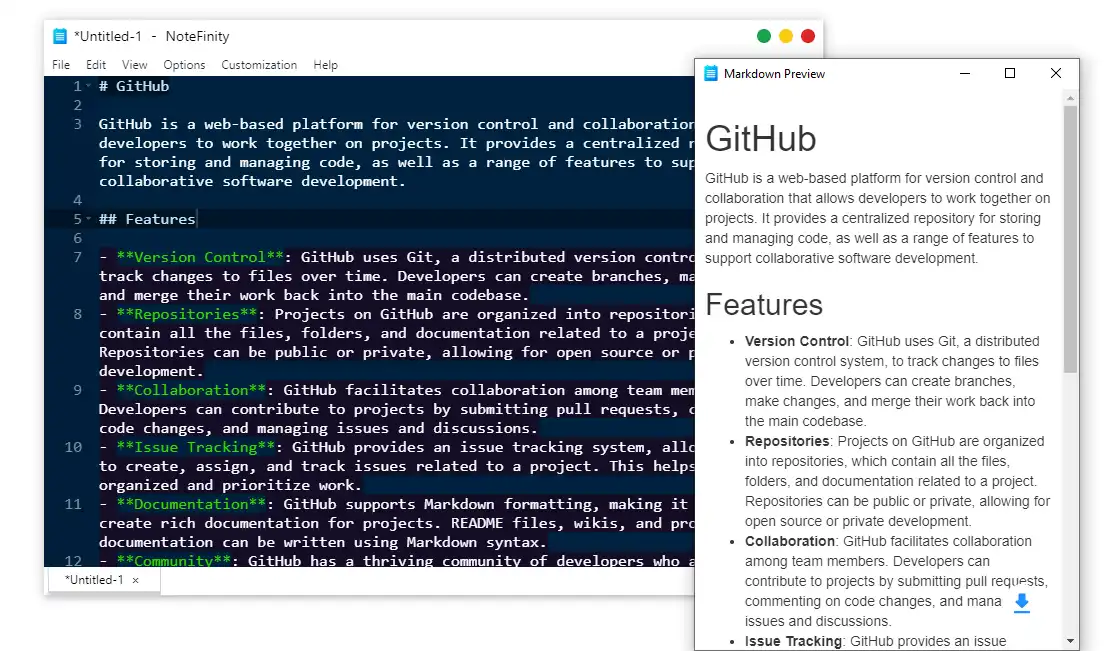Click the Markdown Preview vertical scrollbar thumb
The height and width of the screenshot is (651, 1119).
1070,239
